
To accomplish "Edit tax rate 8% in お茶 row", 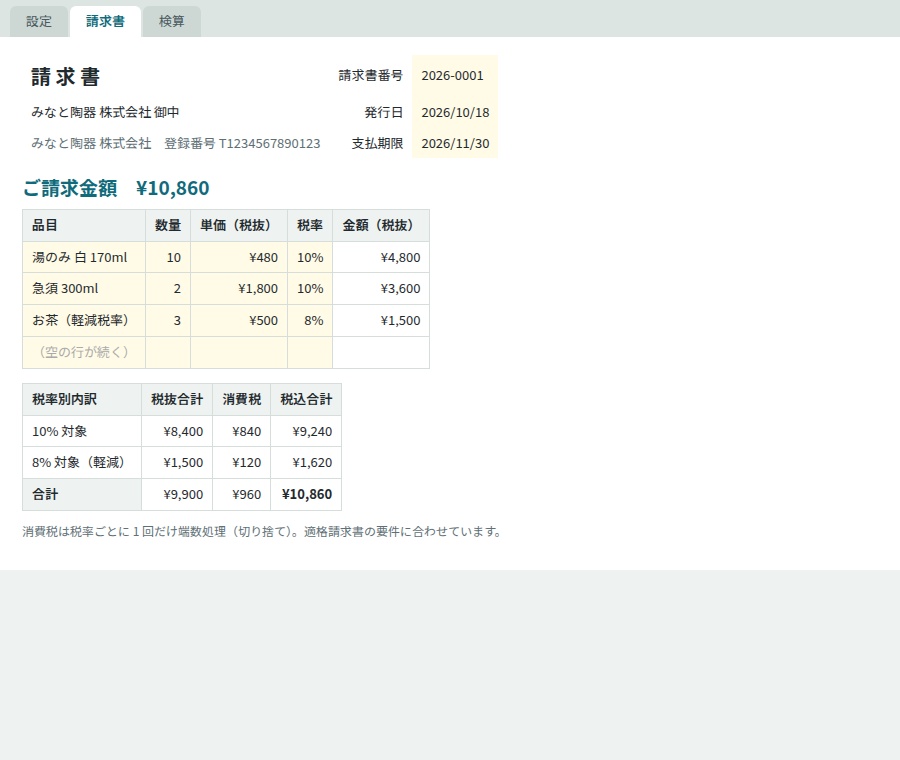I will (x=310, y=320).
